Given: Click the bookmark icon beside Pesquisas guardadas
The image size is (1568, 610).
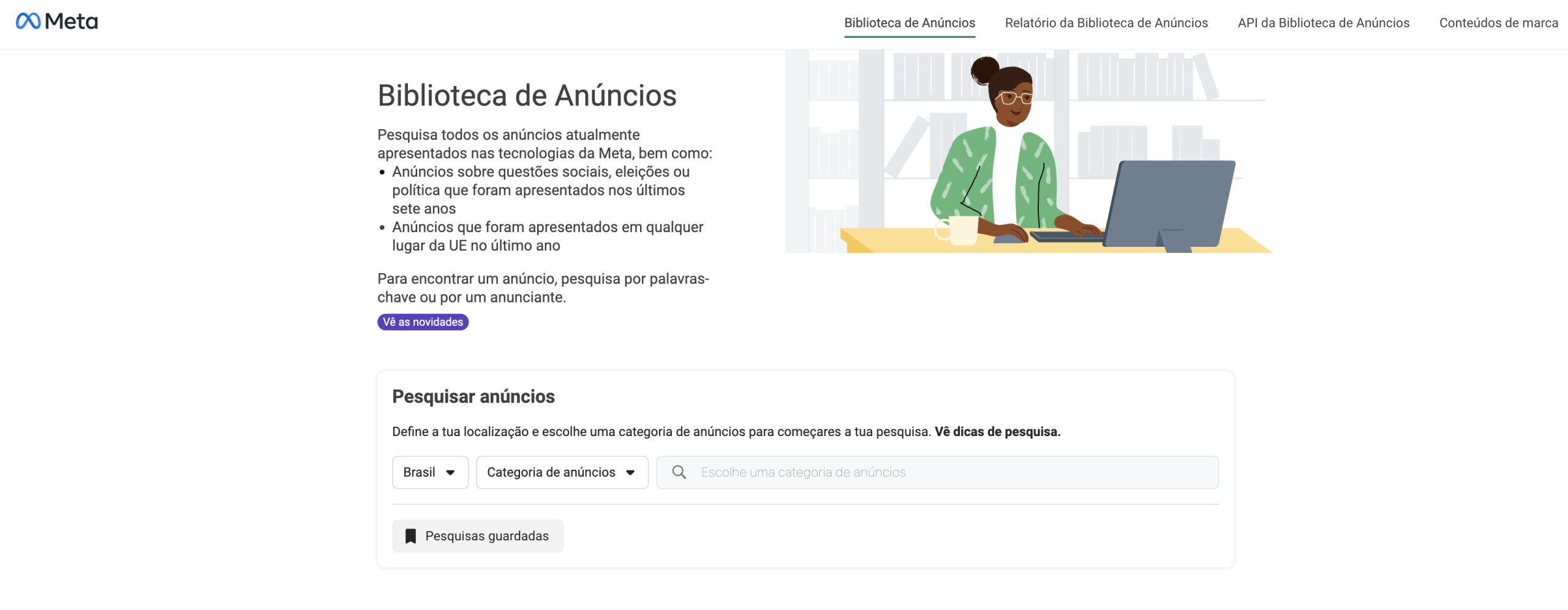Looking at the screenshot, I should (410, 537).
